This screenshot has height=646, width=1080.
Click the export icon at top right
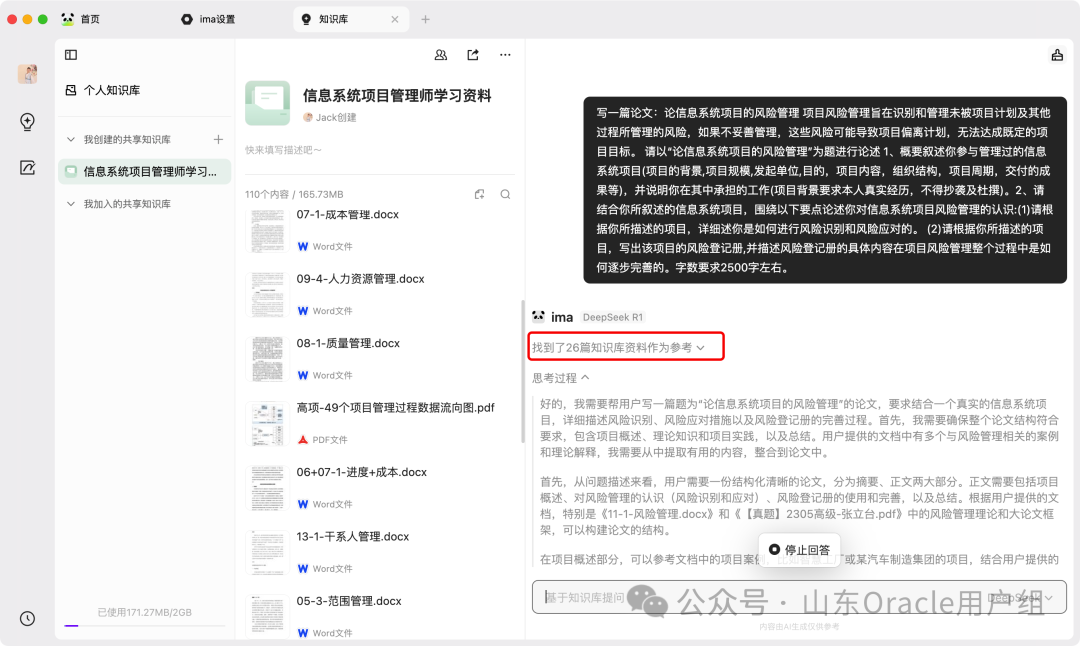(x=1057, y=55)
